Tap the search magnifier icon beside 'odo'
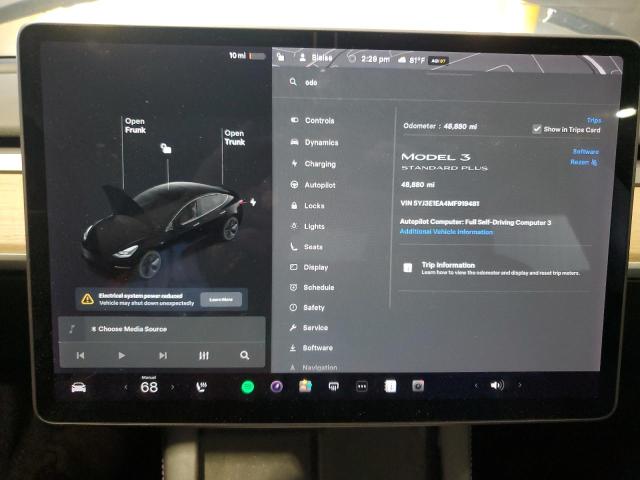640x480 pixels. point(293,82)
